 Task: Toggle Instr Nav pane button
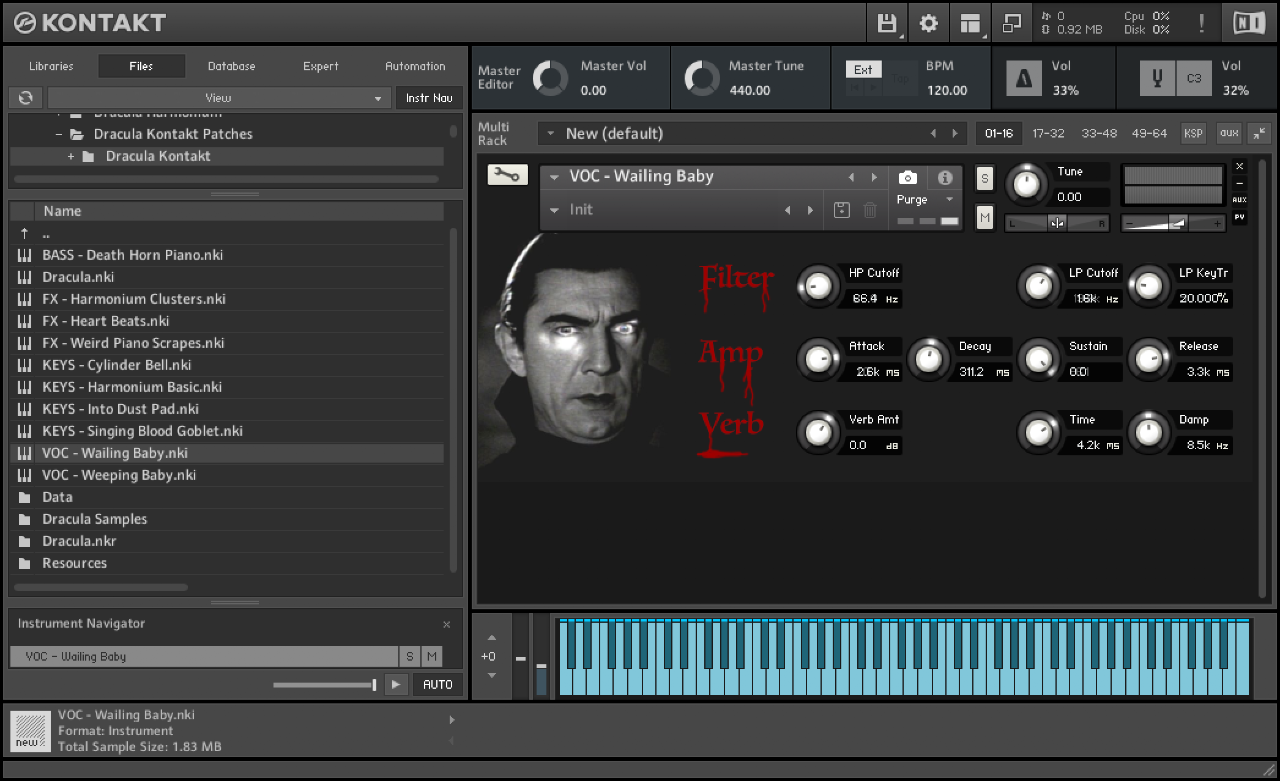click(429, 98)
